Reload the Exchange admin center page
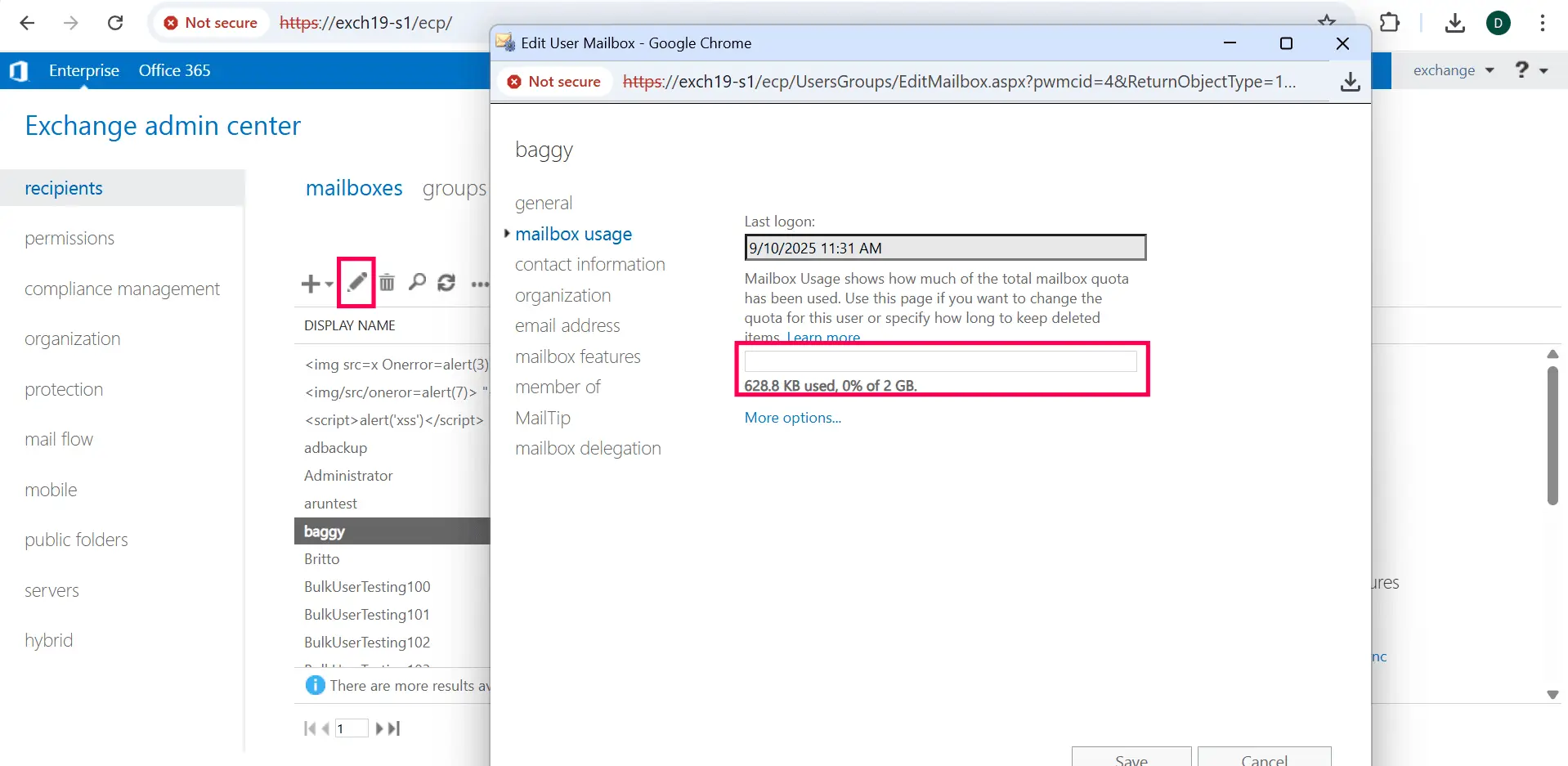Viewport: 1568px width, 766px height. click(x=115, y=23)
